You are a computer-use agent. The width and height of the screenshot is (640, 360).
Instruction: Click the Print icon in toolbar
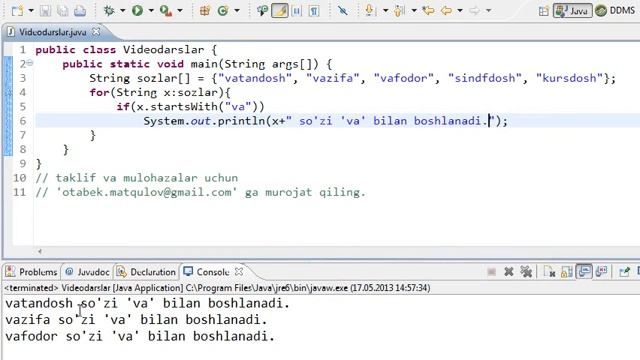(x=80, y=10)
